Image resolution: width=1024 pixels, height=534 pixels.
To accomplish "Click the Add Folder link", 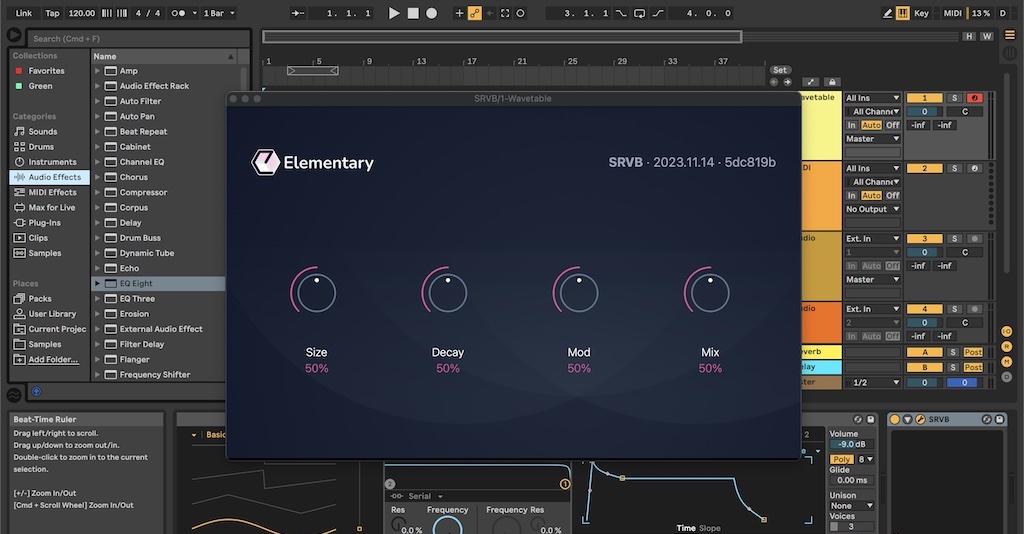I will pos(53,360).
